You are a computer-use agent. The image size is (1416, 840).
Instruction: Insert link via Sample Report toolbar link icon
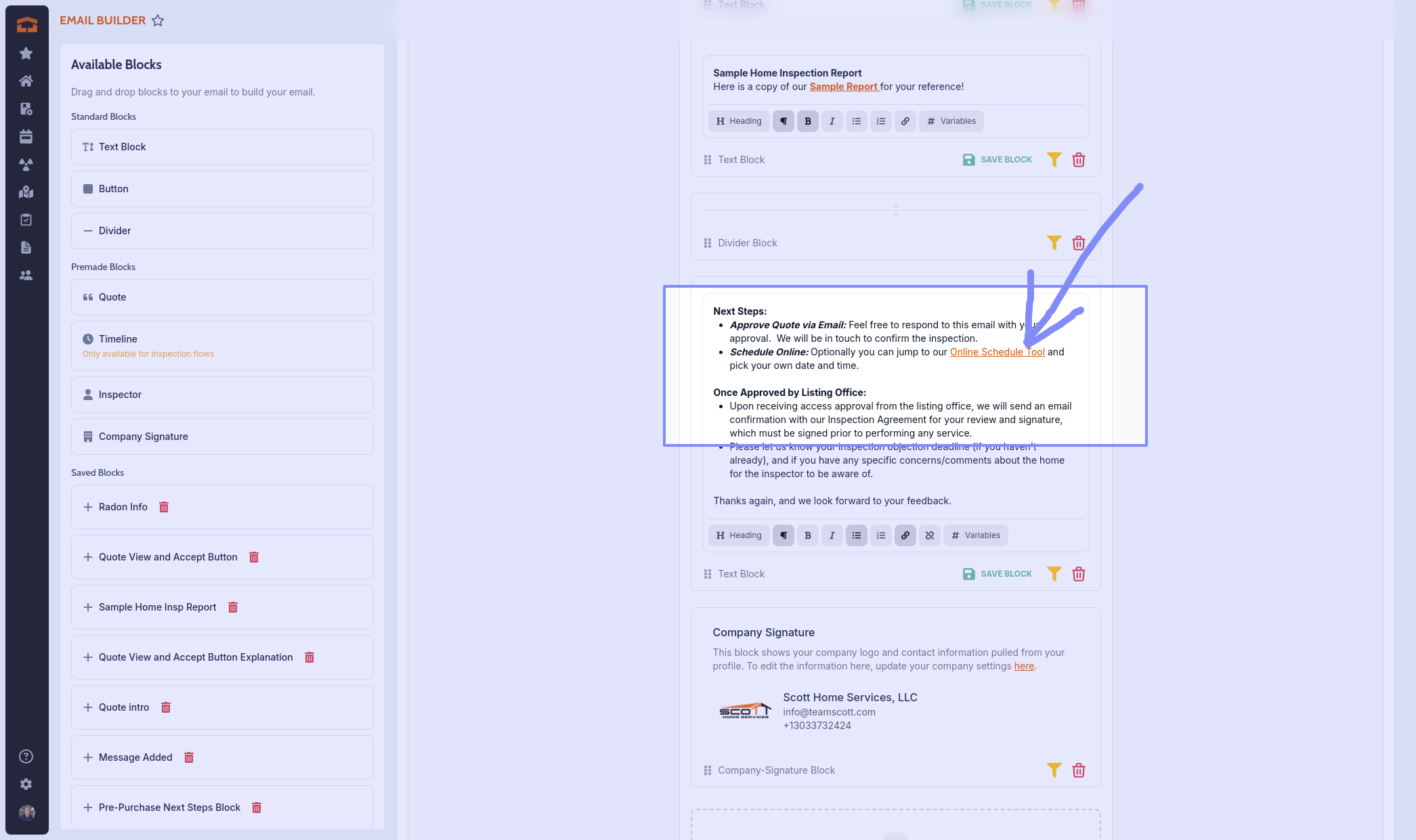click(905, 121)
